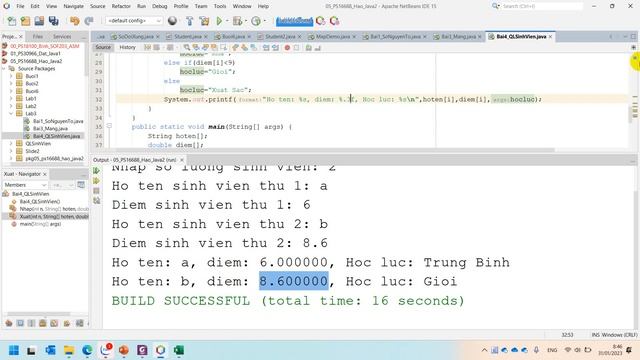Click the ENG language indicator in tray
Image resolution: width=640 pixels, height=360 pixels.
[x=552, y=350]
